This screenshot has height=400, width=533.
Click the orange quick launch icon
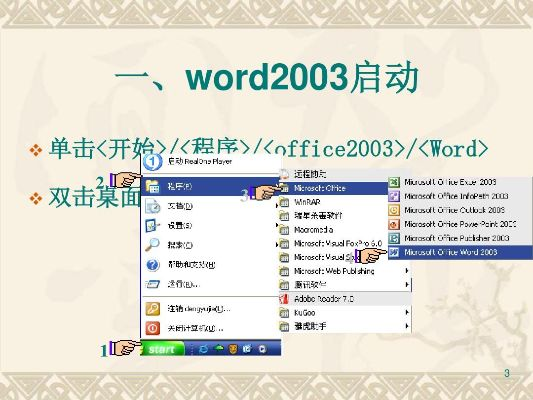point(233,349)
